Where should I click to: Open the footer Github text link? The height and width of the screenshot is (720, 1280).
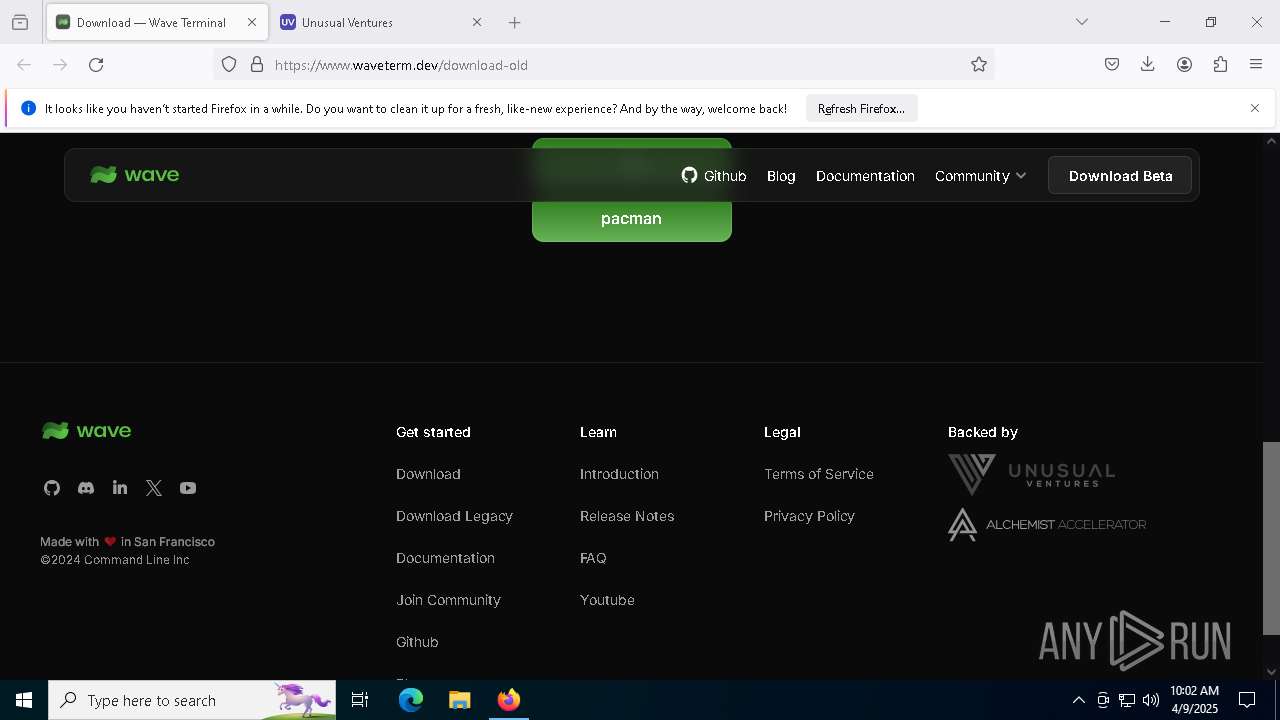pyautogui.click(x=417, y=642)
